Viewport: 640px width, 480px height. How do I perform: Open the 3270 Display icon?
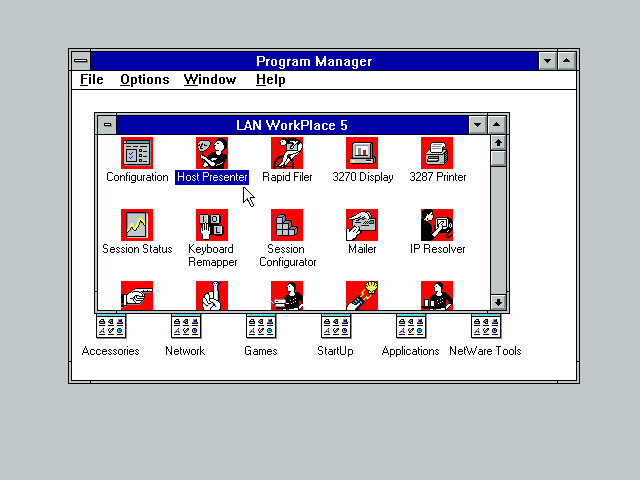362,153
